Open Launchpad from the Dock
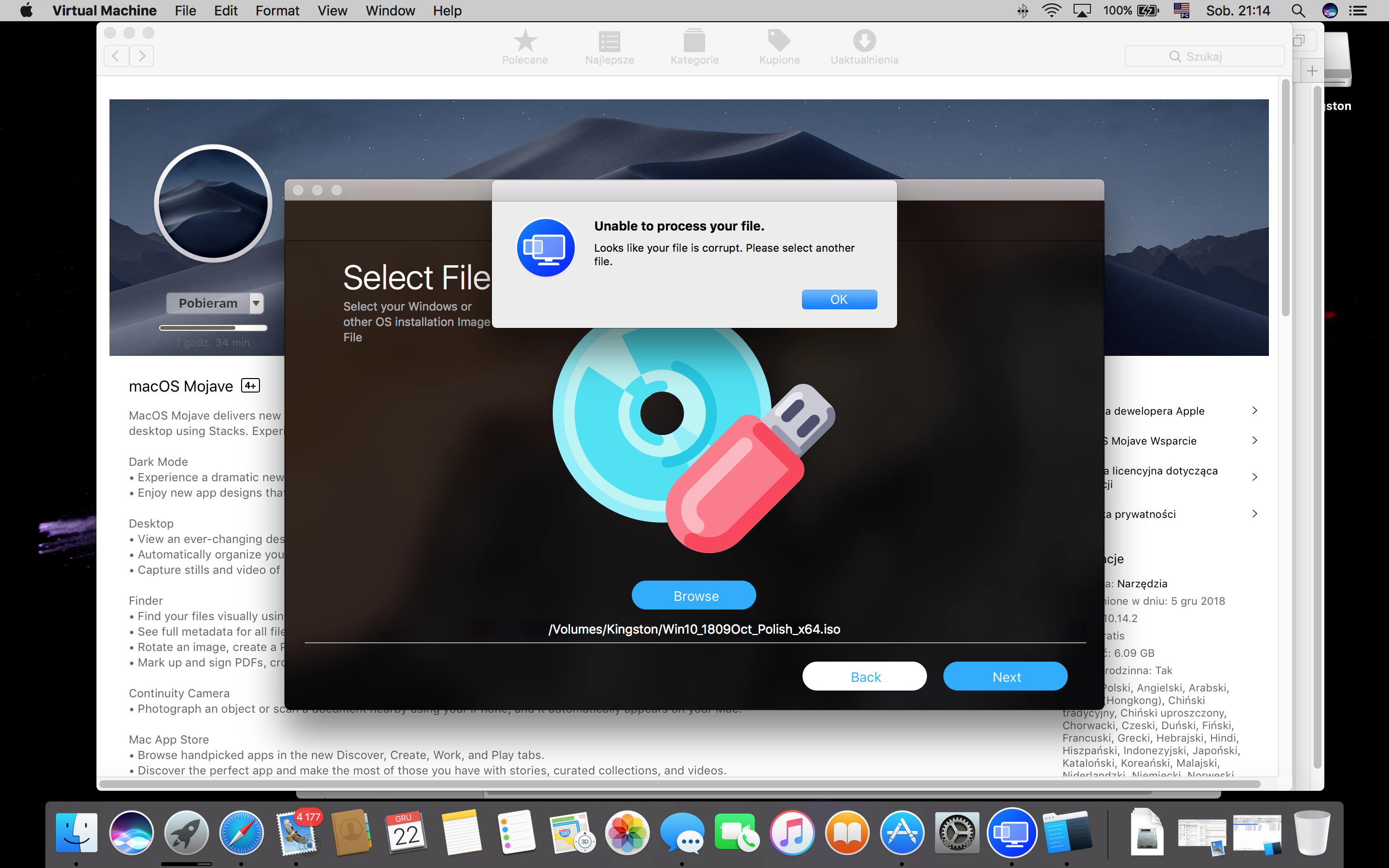 [x=186, y=832]
